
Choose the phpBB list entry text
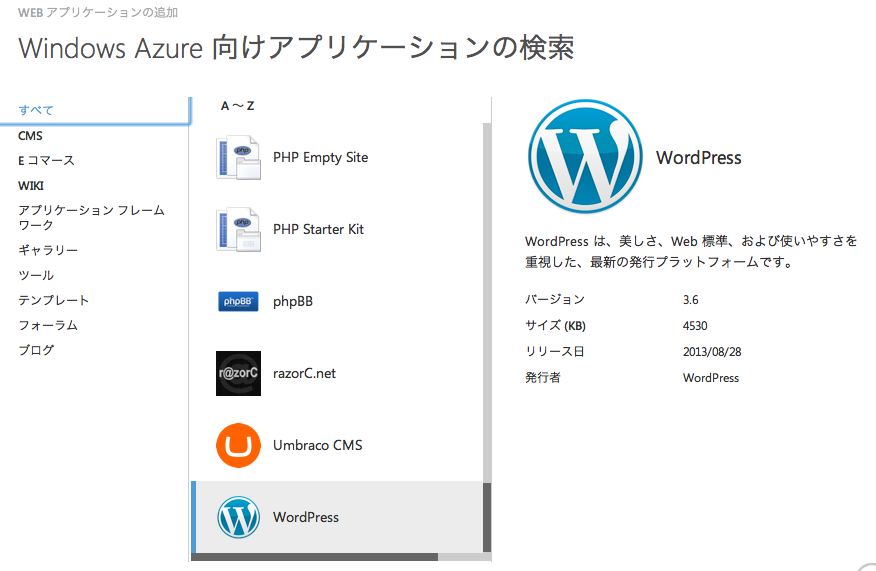point(293,302)
